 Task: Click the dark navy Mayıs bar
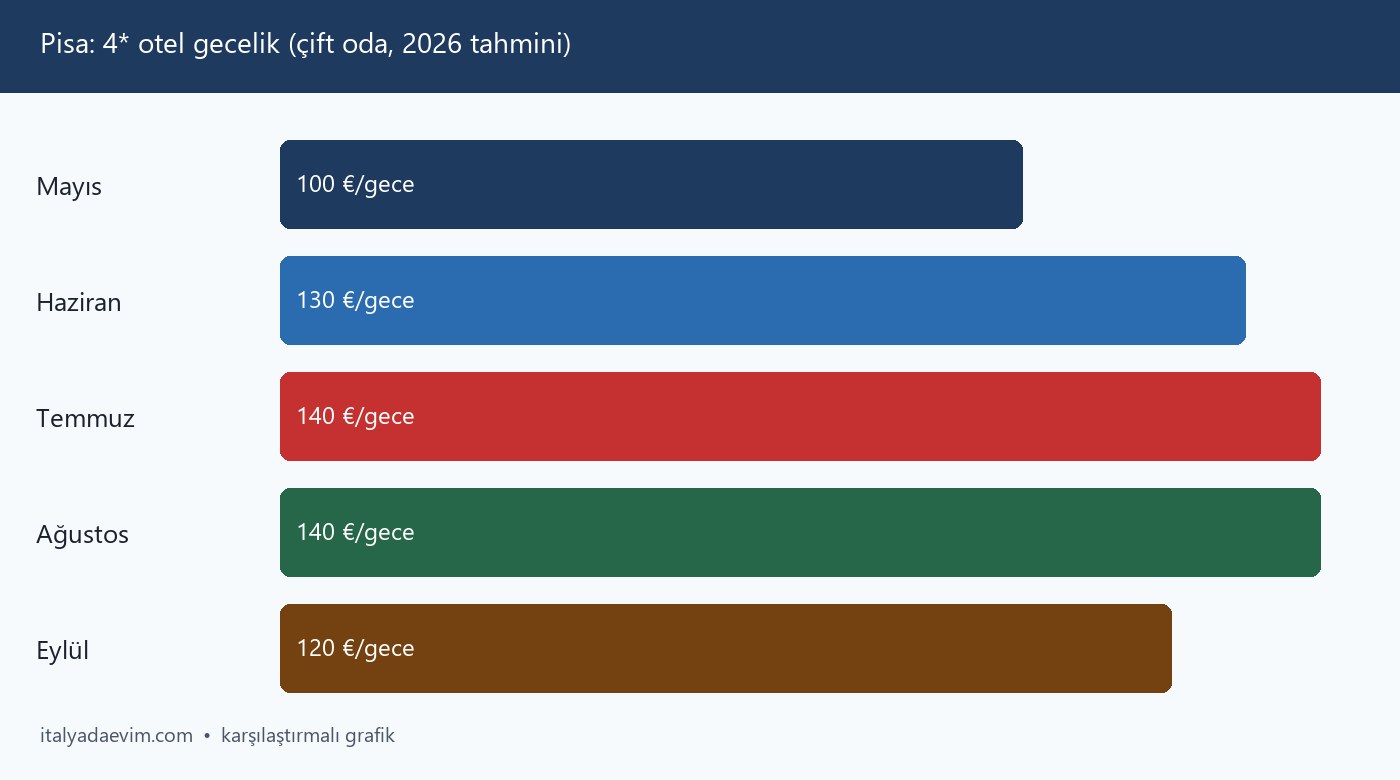651,184
